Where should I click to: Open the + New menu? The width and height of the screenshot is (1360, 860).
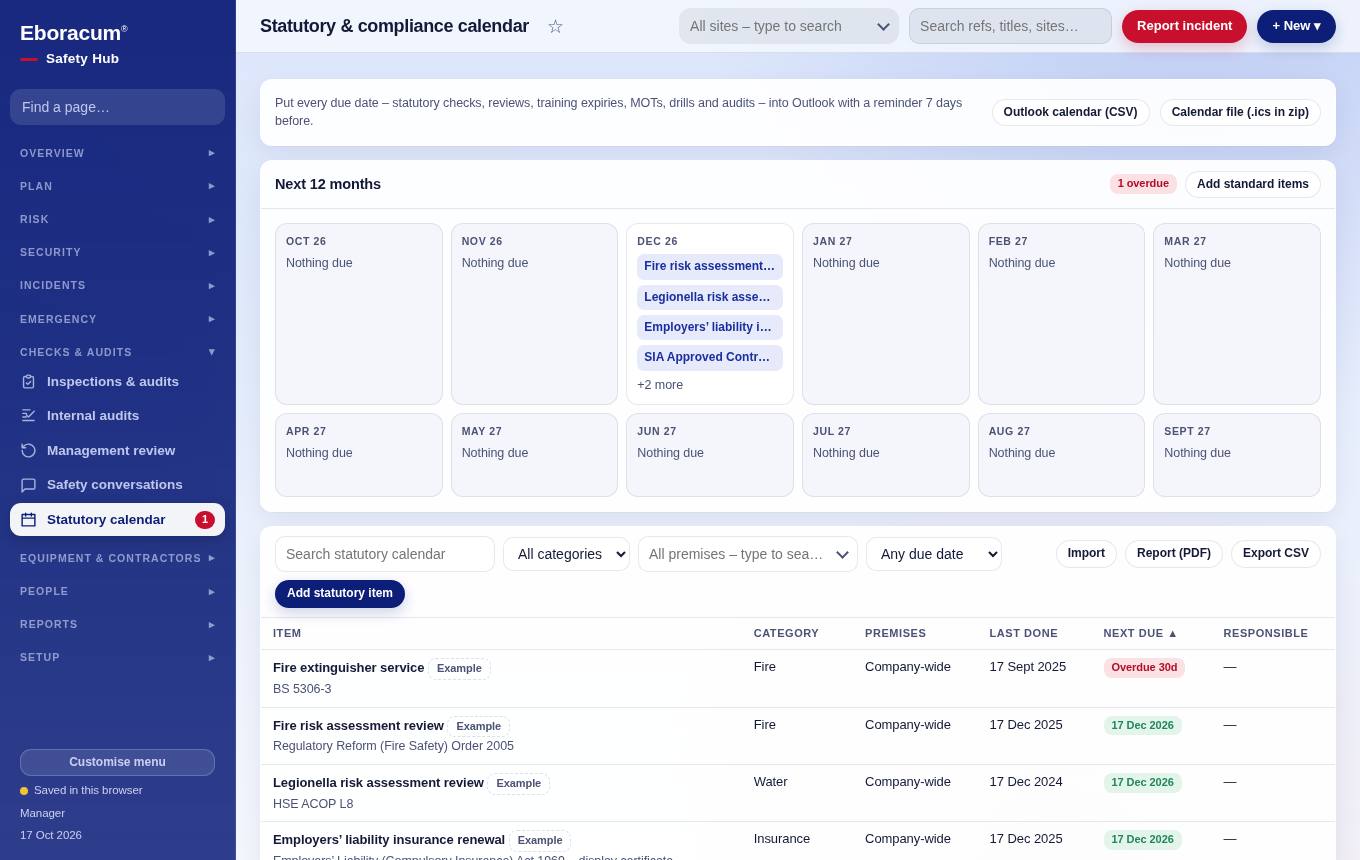tap(1296, 26)
